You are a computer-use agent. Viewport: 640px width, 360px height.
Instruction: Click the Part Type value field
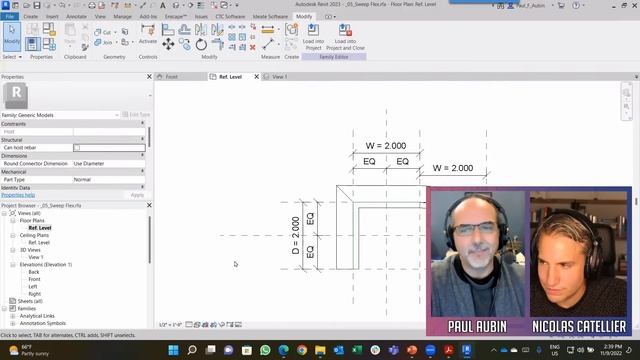(109, 180)
